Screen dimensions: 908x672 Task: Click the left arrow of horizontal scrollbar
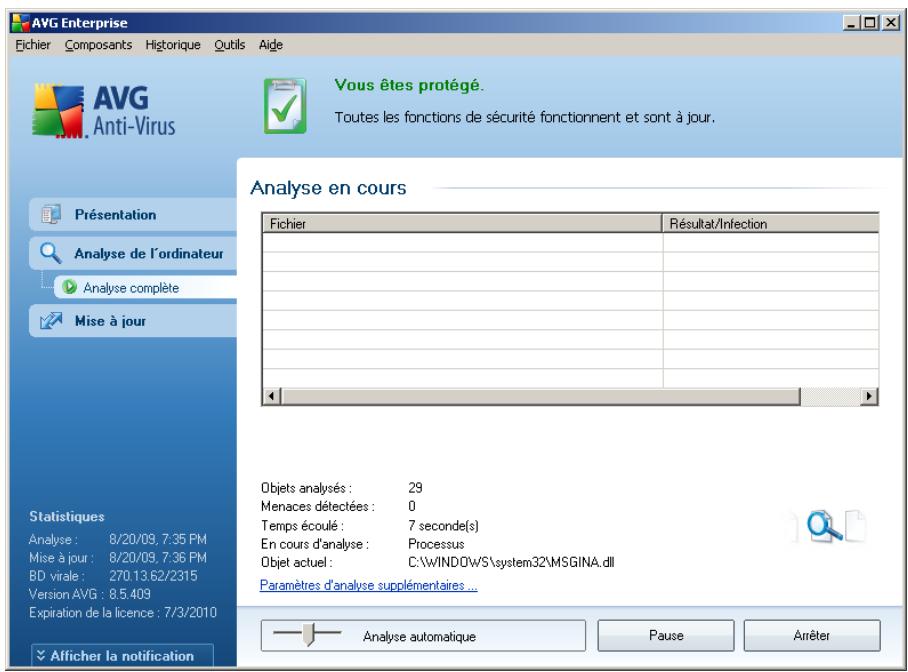[x=272, y=396]
